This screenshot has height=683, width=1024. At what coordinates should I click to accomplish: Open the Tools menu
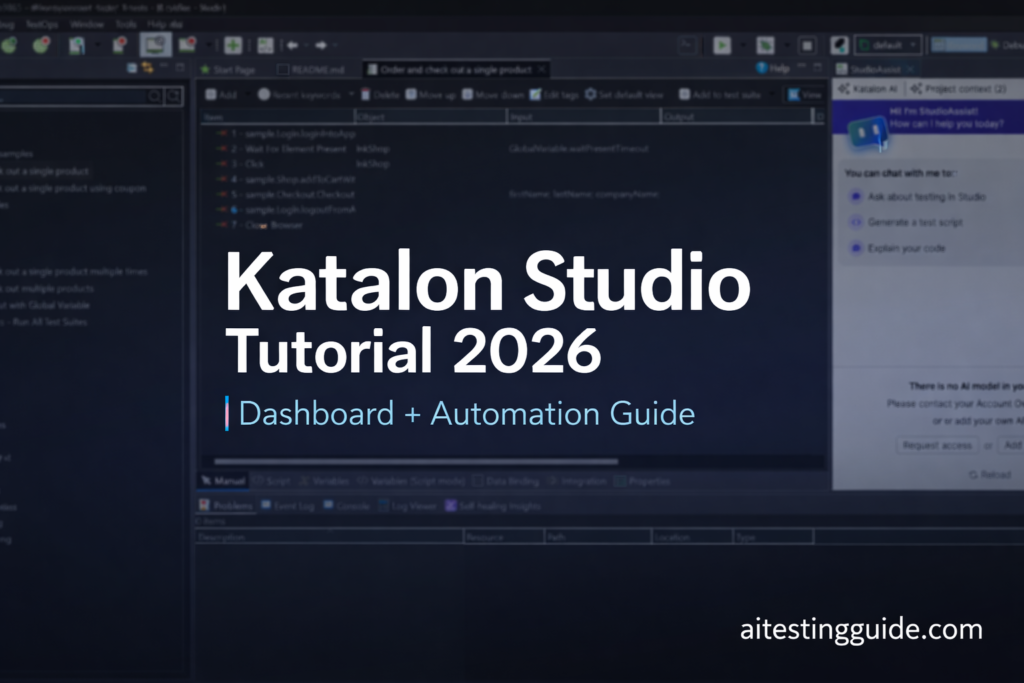pos(126,23)
